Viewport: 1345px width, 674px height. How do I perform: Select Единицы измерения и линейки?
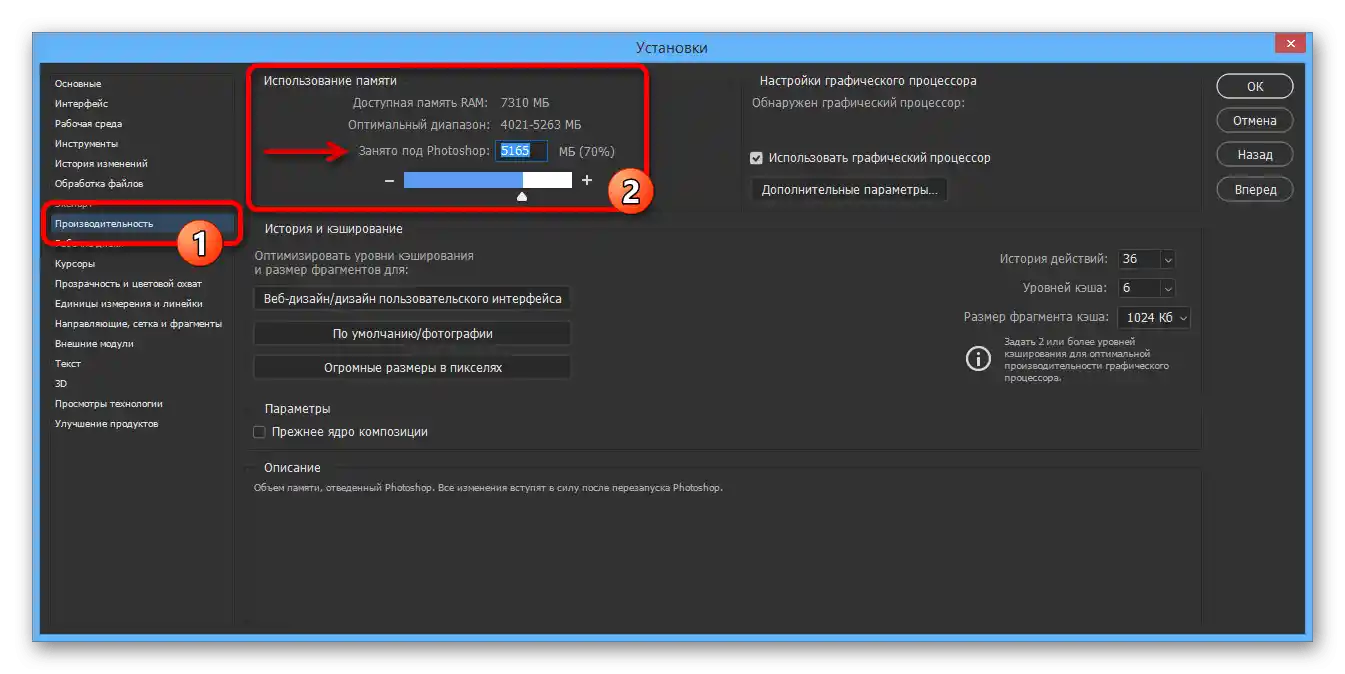pos(128,304)
